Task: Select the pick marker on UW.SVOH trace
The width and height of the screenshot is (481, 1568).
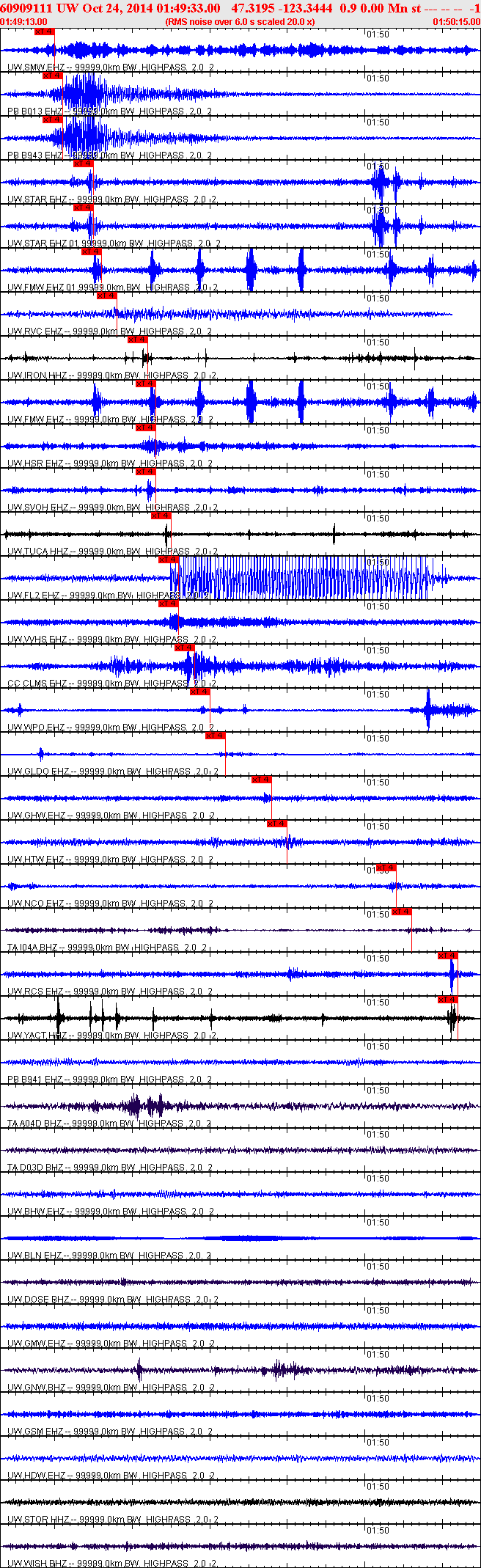Action: [x=146, y=472]
